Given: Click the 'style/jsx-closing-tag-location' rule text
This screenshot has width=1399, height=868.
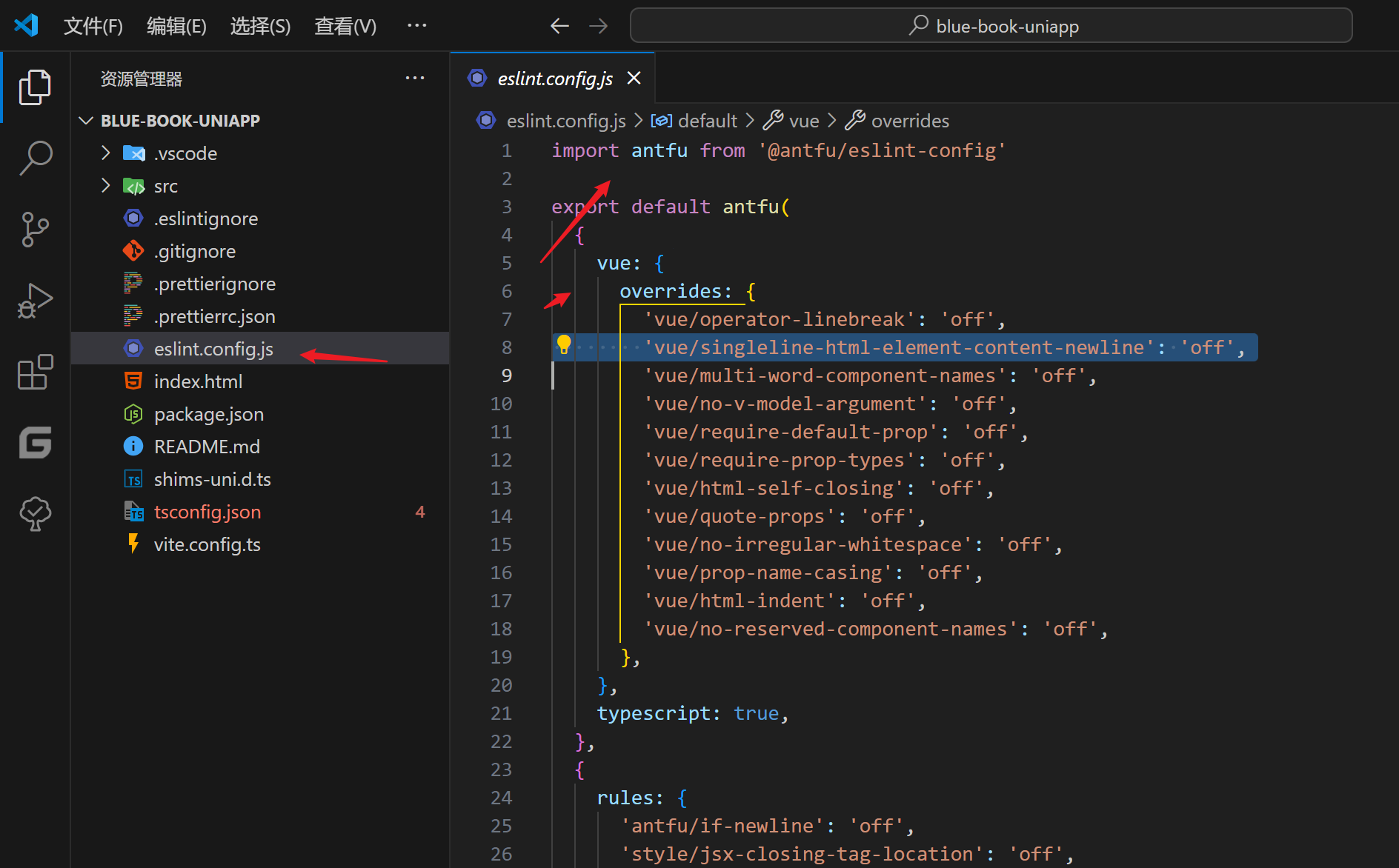Looking at the screenshot, I should (x=802, y=854).
